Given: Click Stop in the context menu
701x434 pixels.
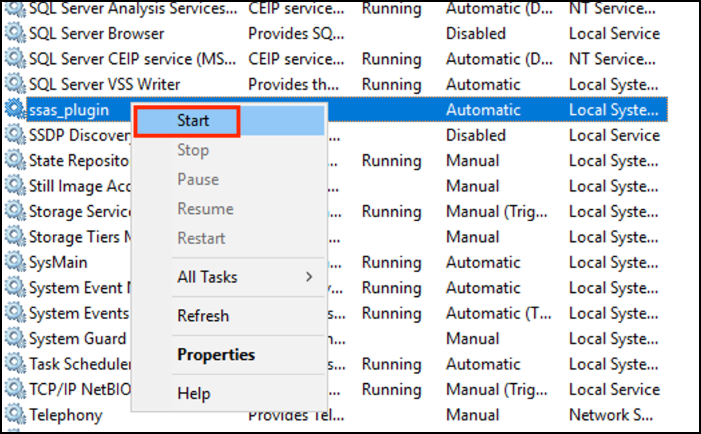Looking at the screenshot, I should pyautogui.click(x=193, y=150).
